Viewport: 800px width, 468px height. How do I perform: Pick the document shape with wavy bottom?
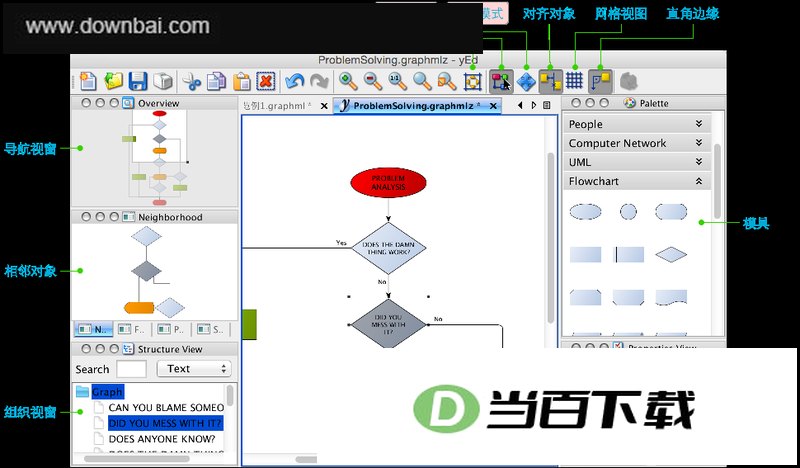671,298
